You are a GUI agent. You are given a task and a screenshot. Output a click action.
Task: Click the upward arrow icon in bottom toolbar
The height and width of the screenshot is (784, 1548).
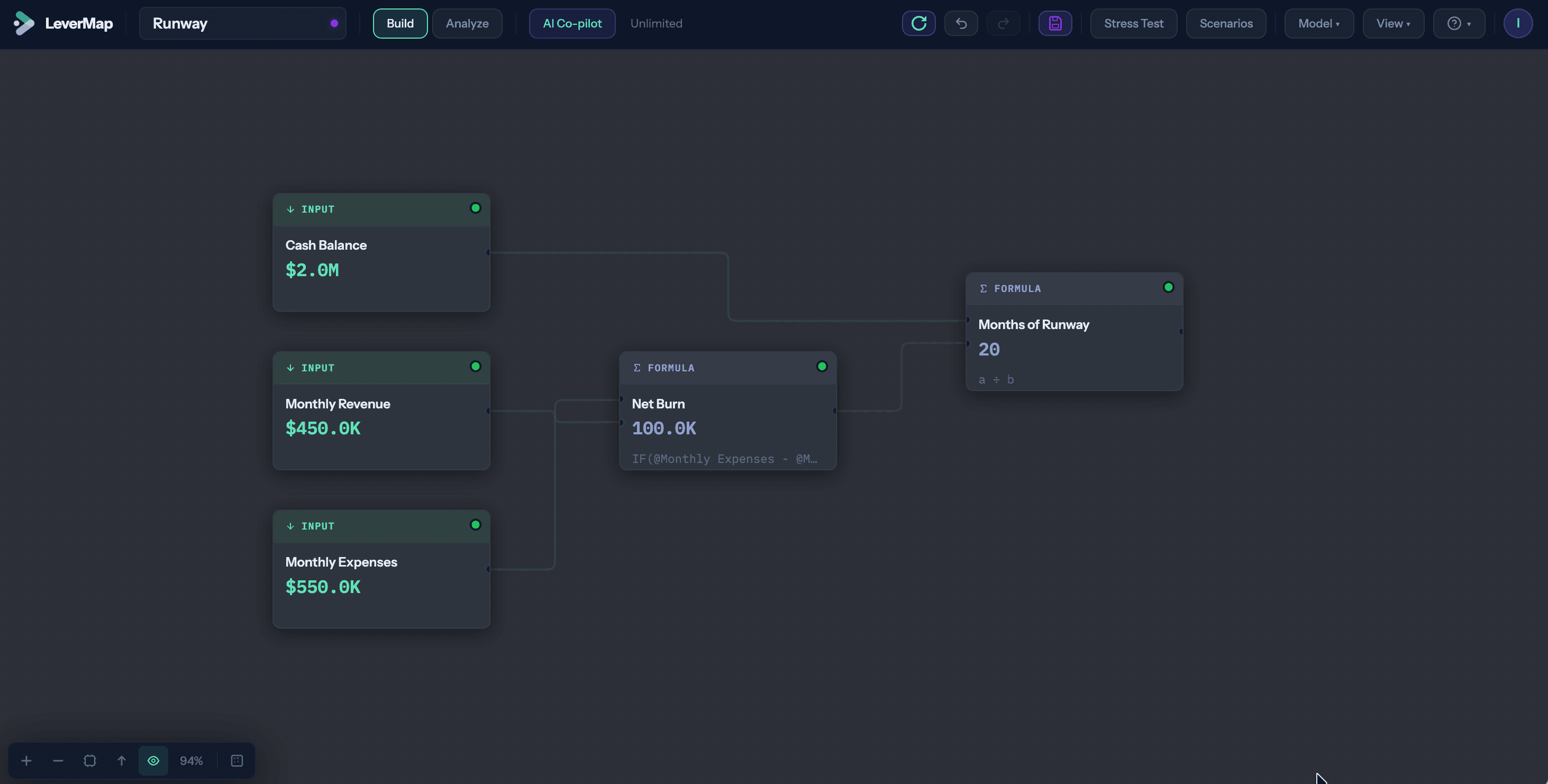121,761
